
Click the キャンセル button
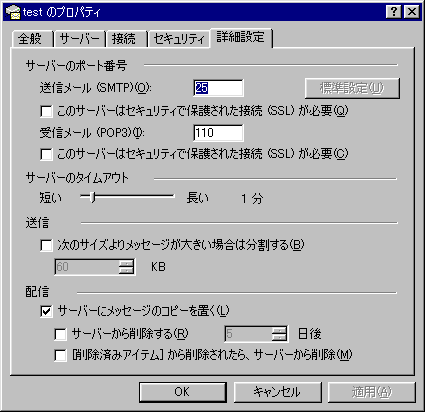point(277,392)
